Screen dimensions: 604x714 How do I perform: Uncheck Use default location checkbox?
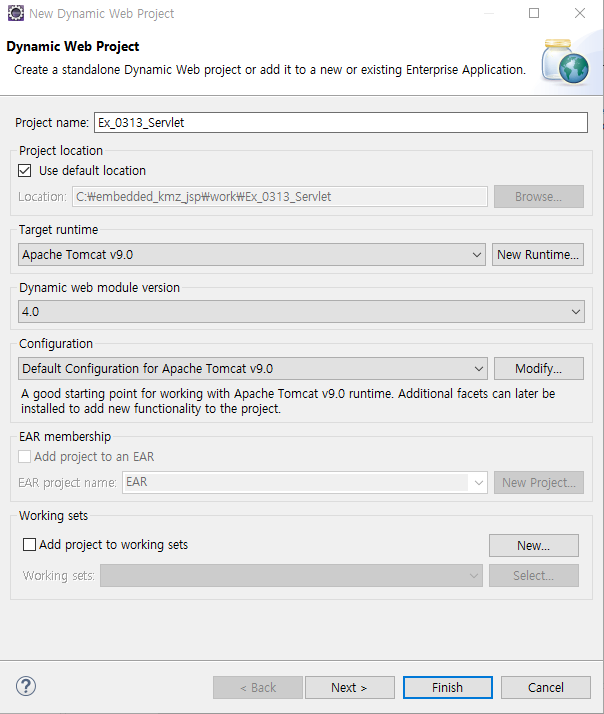point(25,171)
